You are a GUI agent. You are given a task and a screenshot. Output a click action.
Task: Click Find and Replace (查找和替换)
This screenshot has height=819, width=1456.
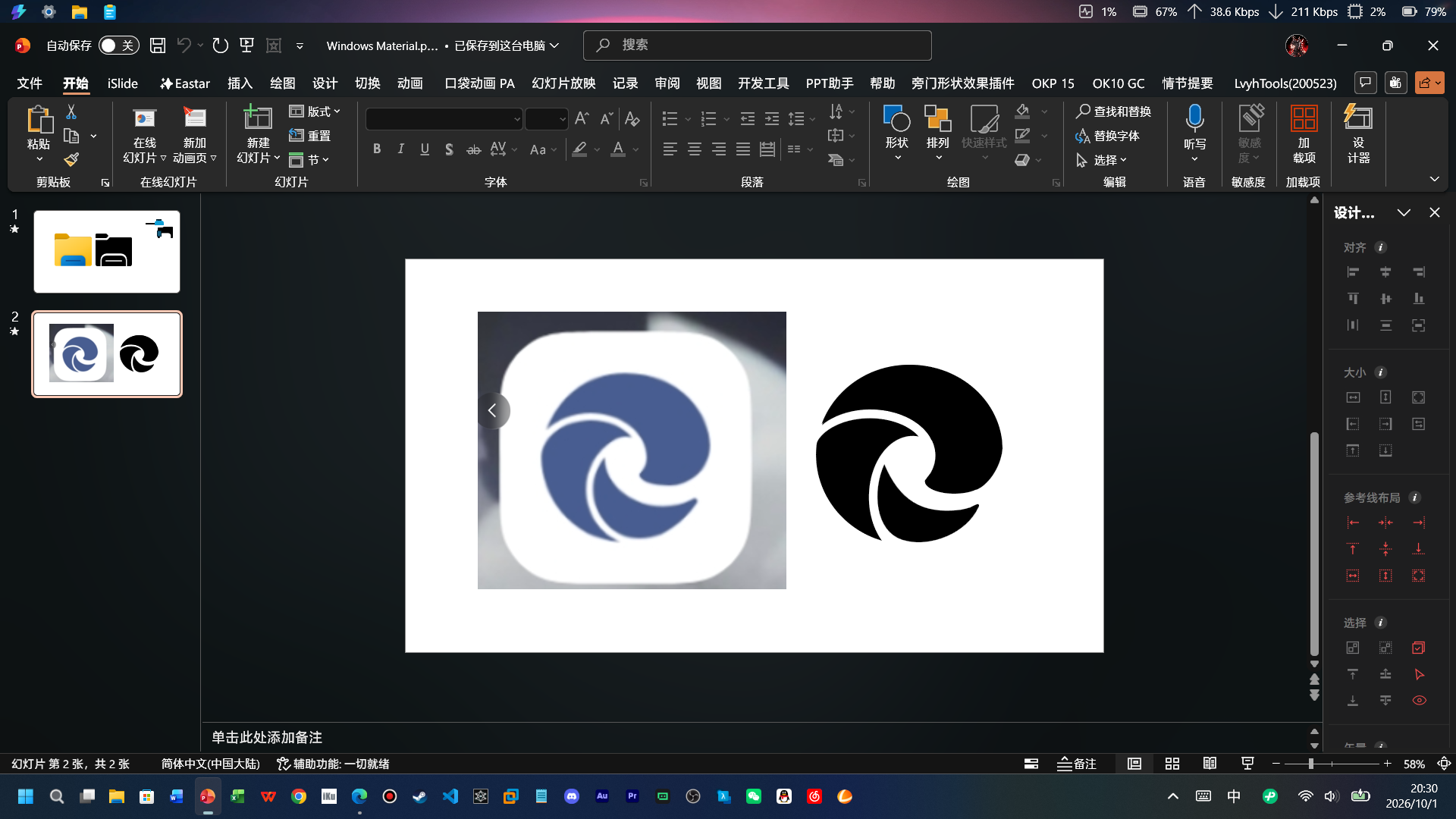(1113, 111)
